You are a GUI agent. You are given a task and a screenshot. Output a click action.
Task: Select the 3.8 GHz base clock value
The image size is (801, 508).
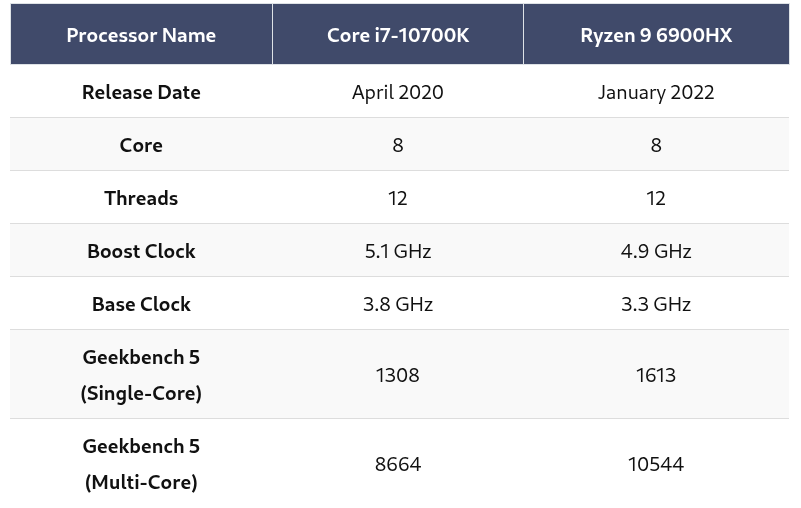(x=398, y=304)
